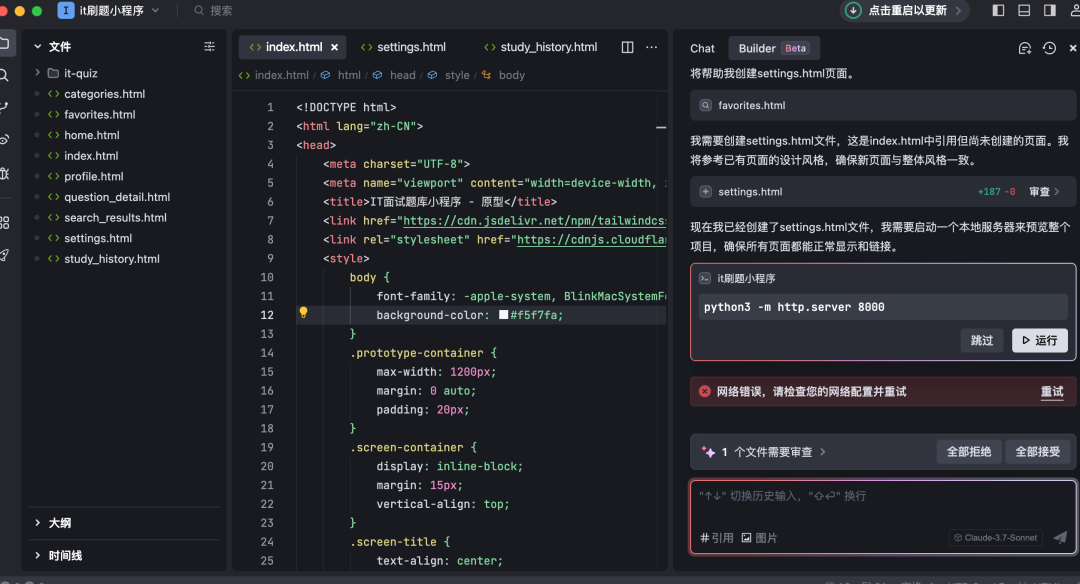Open the Extensions grid icon in sidebar
Viewport: 1080px width, 584px height.
pyautogui.click(x=5, y=222)
